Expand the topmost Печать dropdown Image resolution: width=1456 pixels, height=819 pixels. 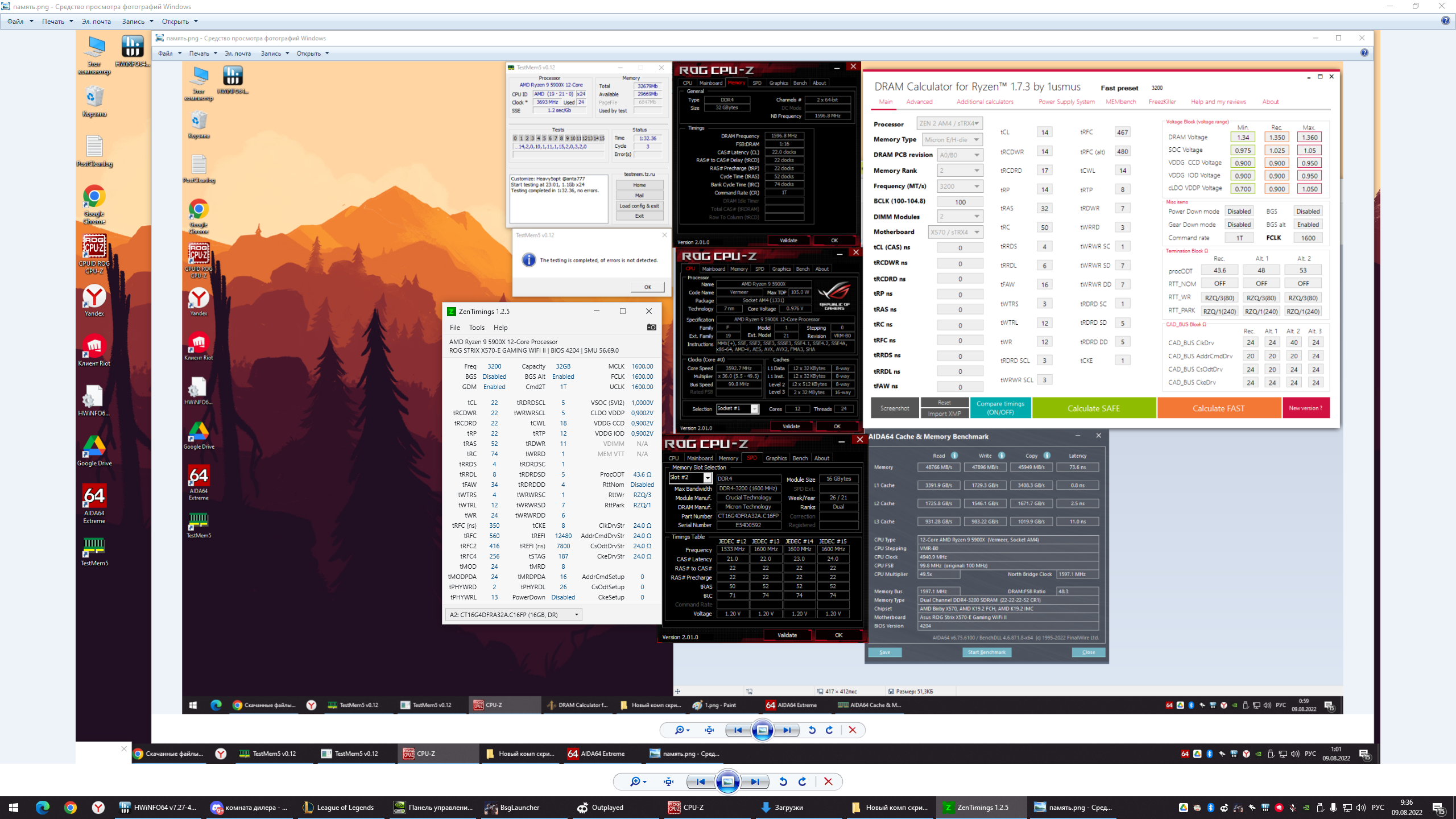[x=57, y=22]
